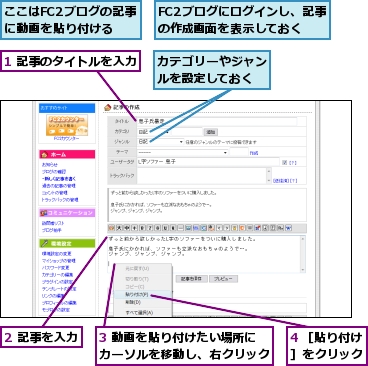This screenshot has width=368, height=366.
Task: Click the first orange icon in editor toolbar
Action: point(111,228)
